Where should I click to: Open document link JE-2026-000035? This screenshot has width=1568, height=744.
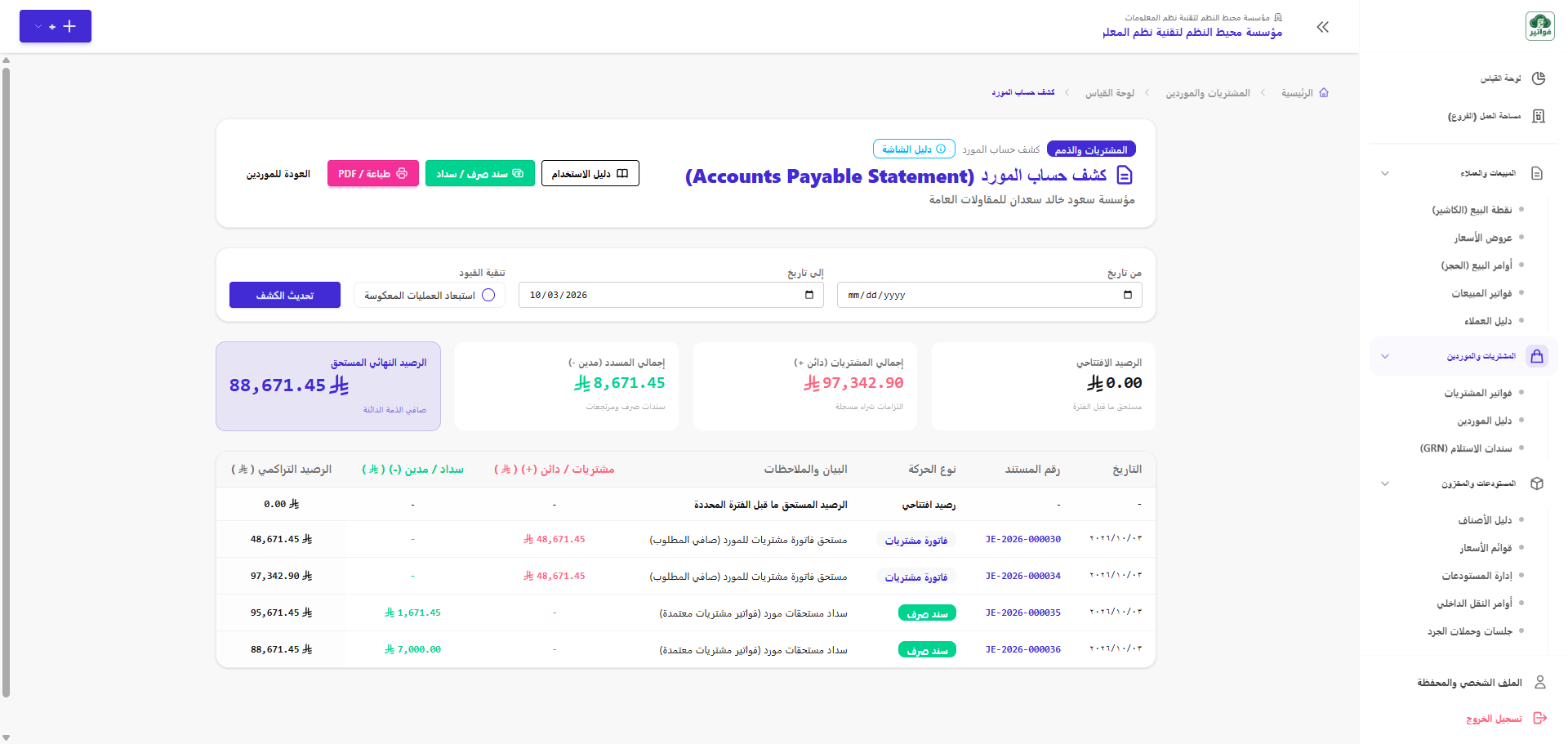point(1023,613)
